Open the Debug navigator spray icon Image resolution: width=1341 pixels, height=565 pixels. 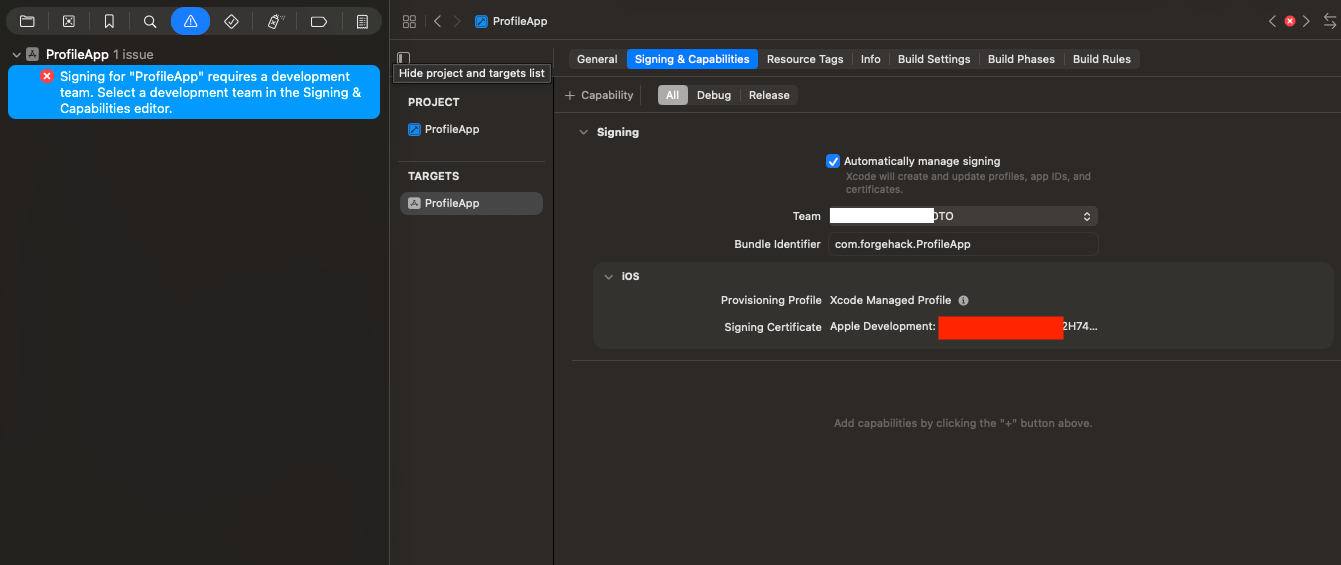click(276, 21)
